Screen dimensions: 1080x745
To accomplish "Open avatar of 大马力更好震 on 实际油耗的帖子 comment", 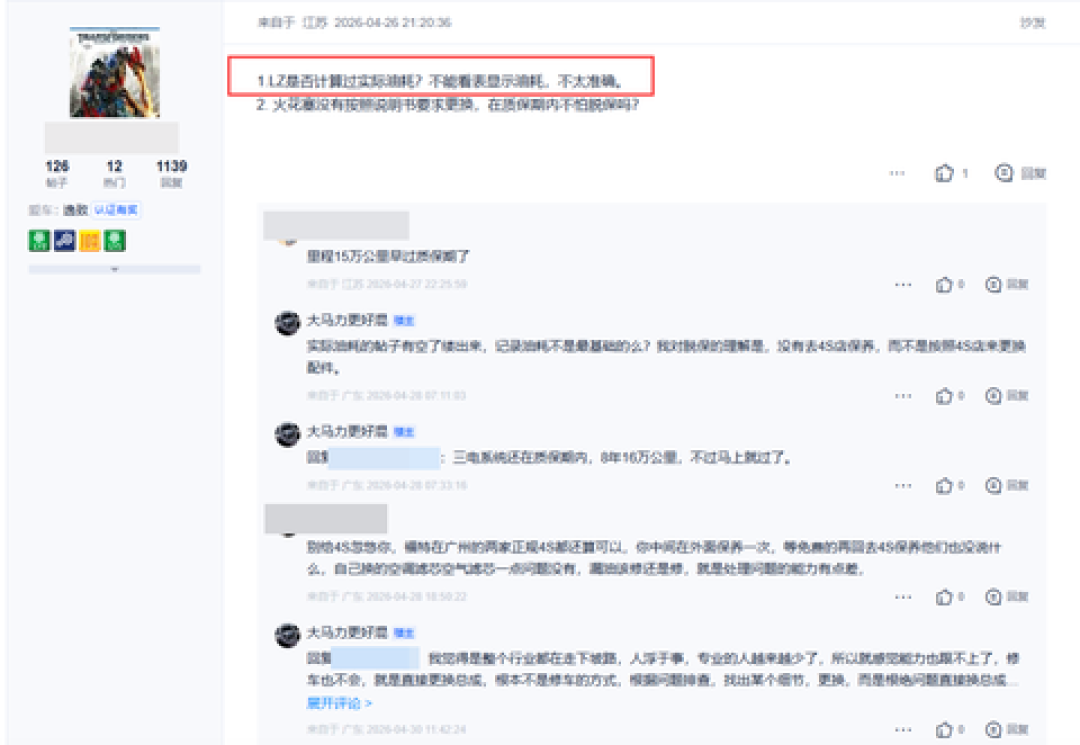I will [287, 322].
